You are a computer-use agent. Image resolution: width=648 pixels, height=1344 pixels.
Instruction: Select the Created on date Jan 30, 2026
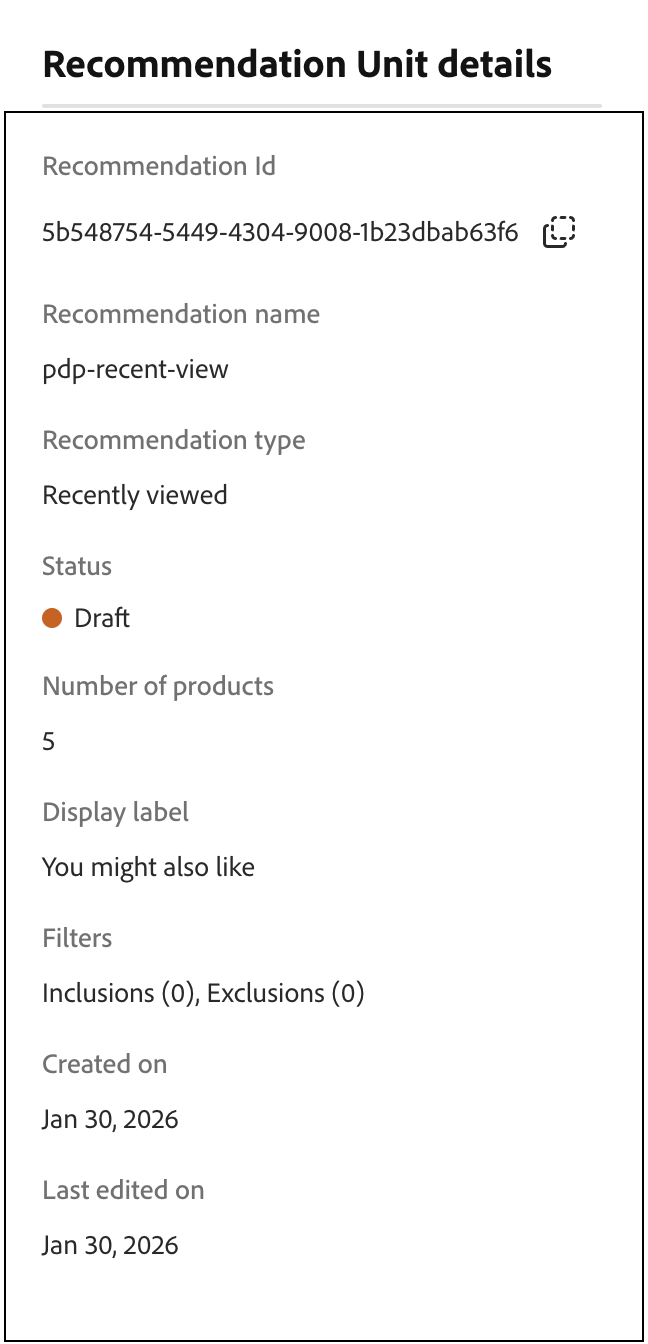pos(110,1119)
